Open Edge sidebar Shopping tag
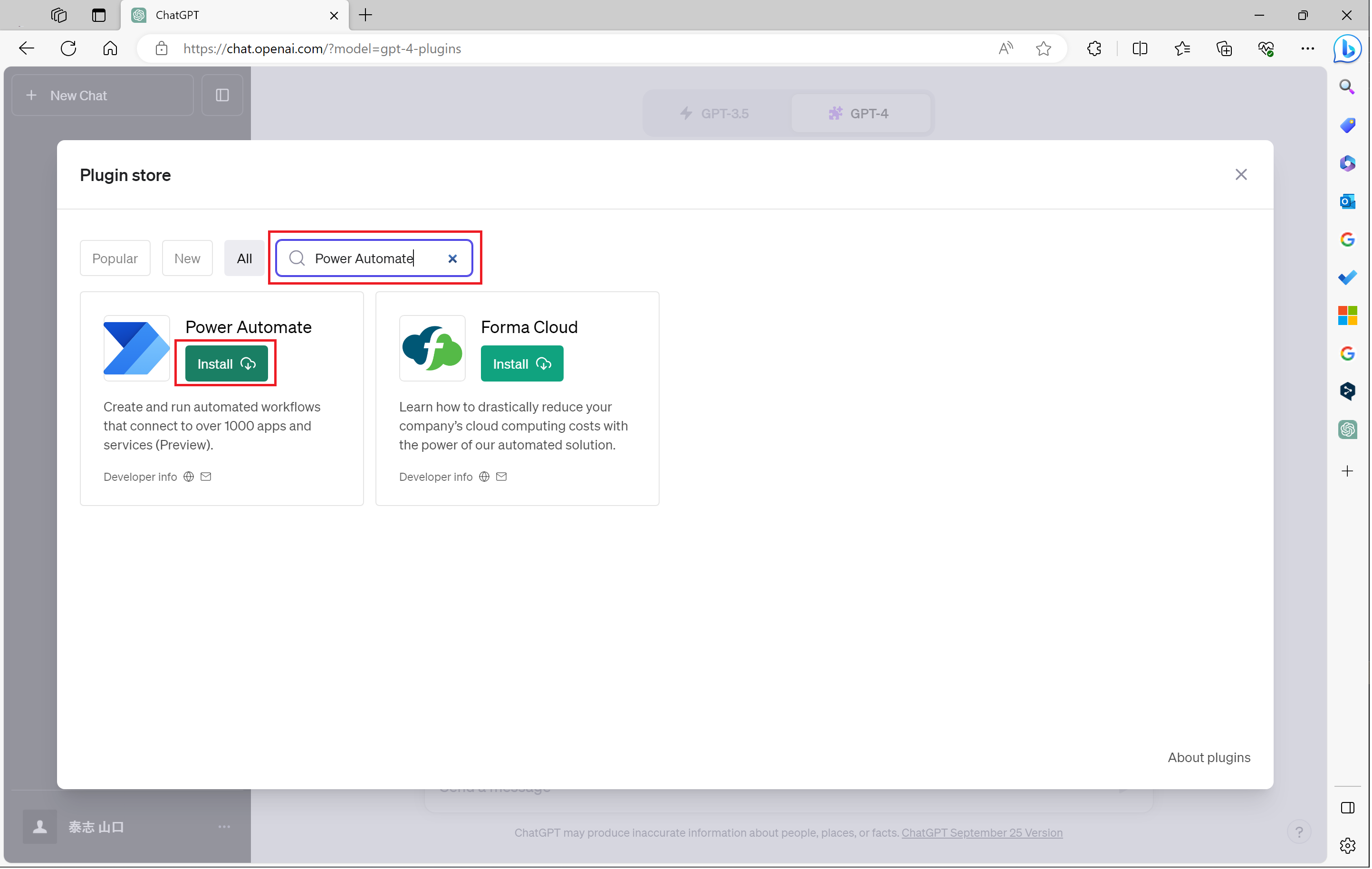The height and width of the screenshot is (869, 1372). coord(1347,124)
